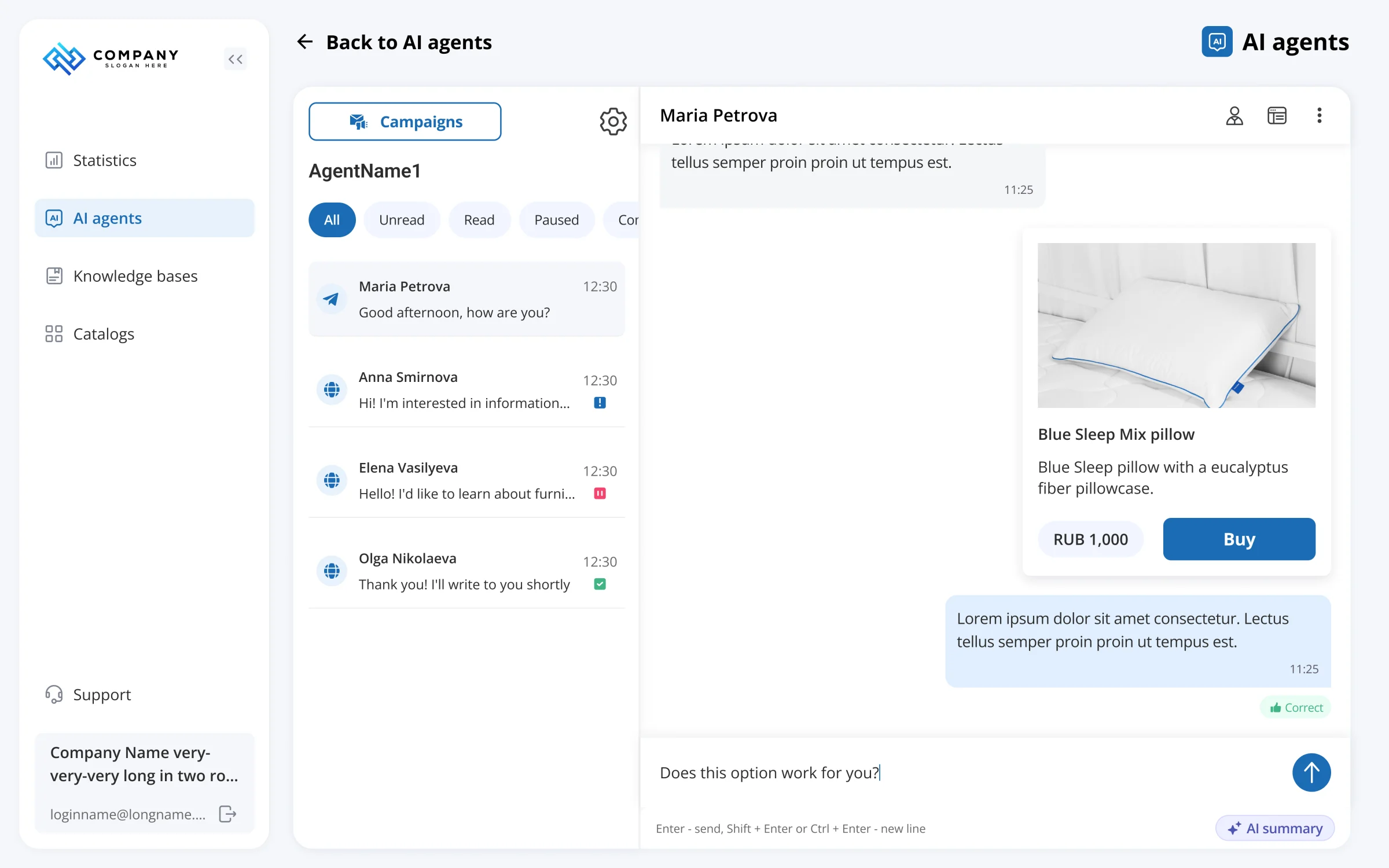Click the logout icon next to login name
Image resolution: width=1389 pixels, height=868 pixels.
pos(227,814)
